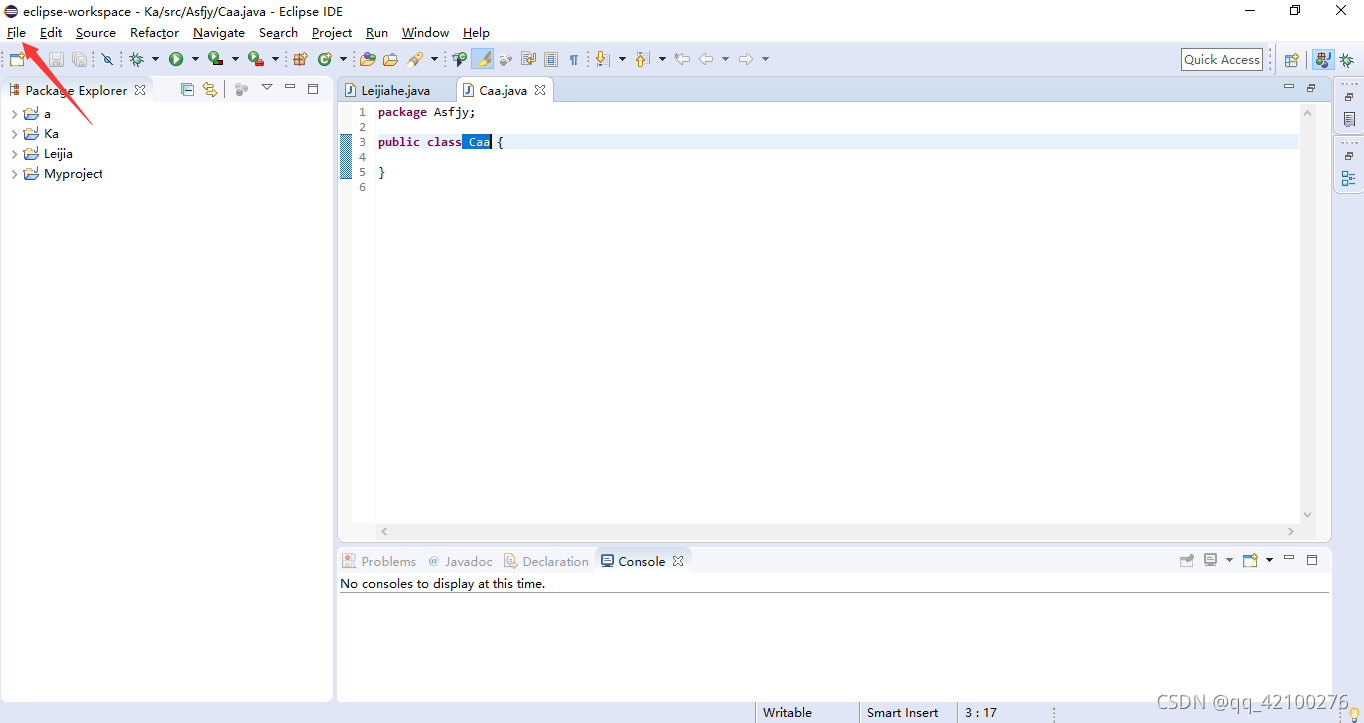Open the Package Explorer View Menu
Image resolution: width=1364 pixels, height=723 pixels.
click(267, 88)
